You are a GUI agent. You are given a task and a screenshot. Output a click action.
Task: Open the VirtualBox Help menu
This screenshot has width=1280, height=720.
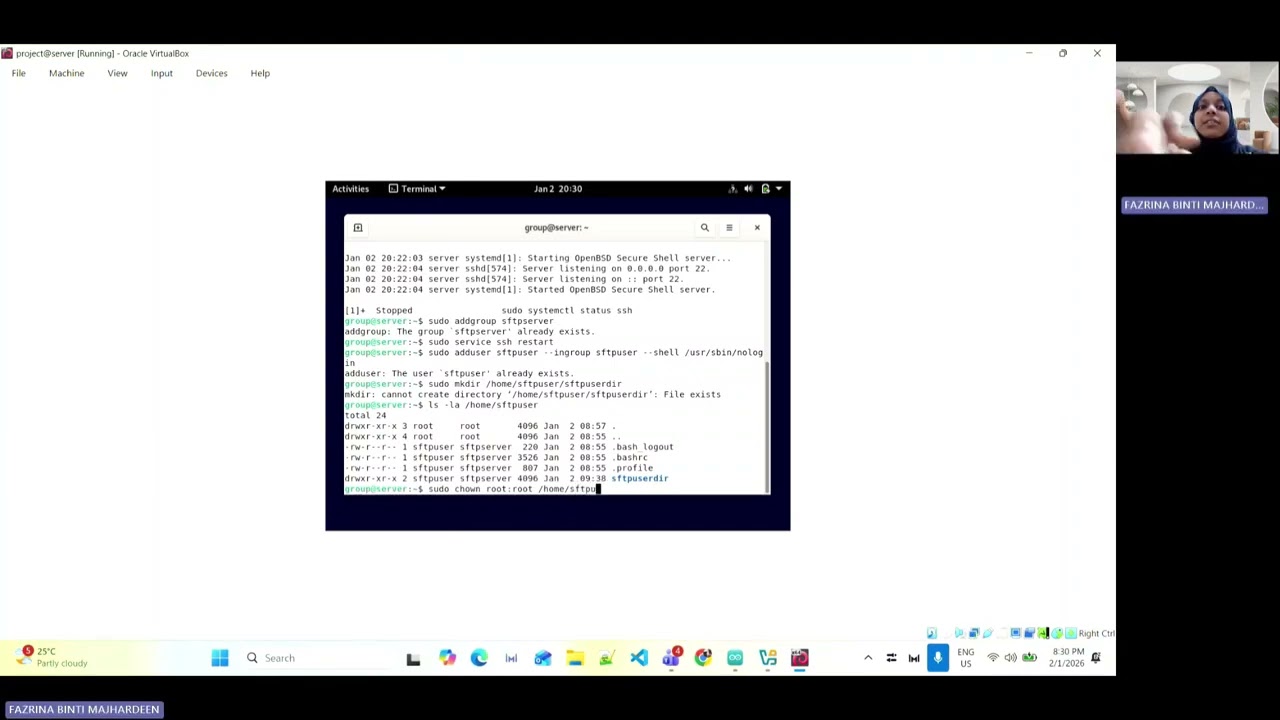coord(260,73)
